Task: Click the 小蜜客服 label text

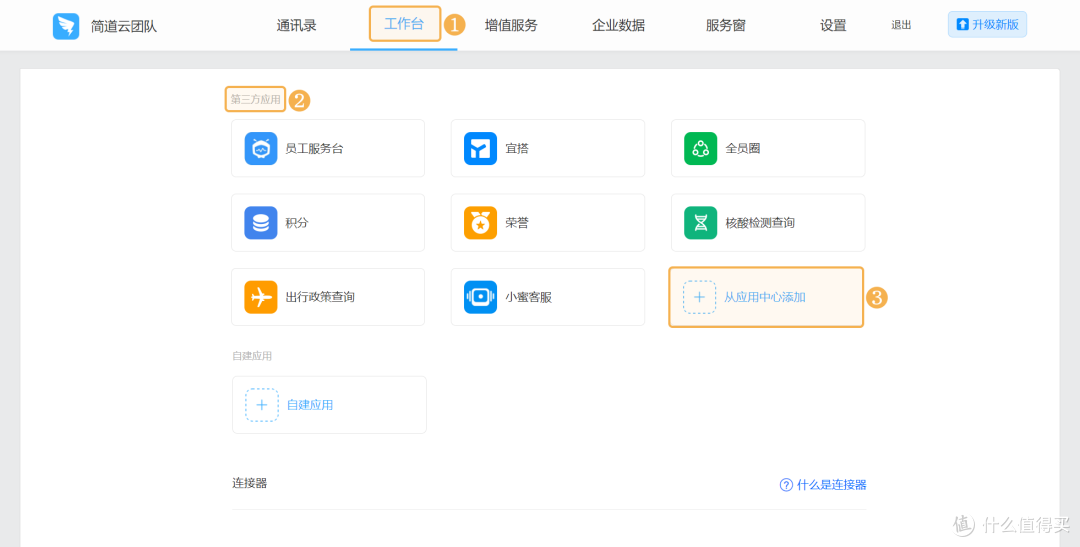Action: [528, 297]
